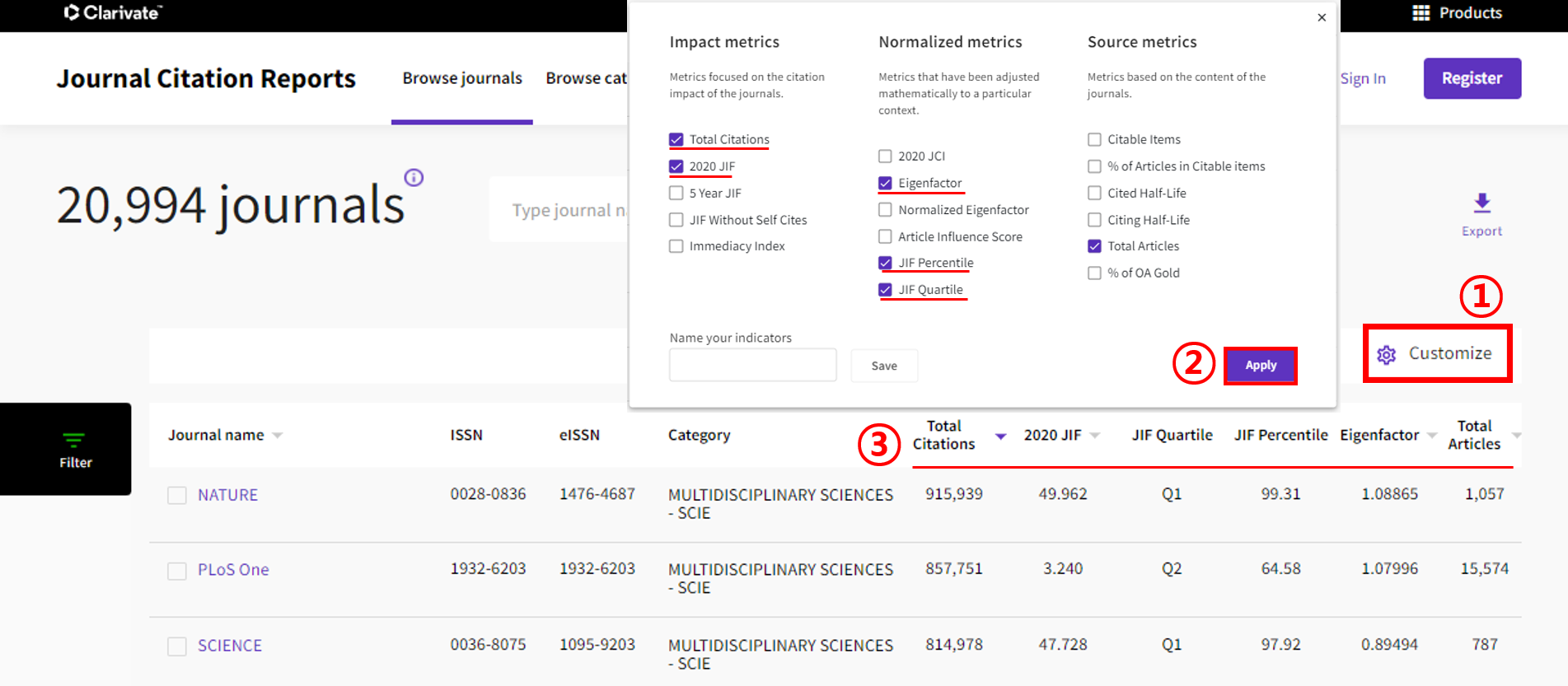Viewport: 1568px width, 686px height.
Task: Enable the 5 Year JIF checkbox
Action: pos(676,194)
